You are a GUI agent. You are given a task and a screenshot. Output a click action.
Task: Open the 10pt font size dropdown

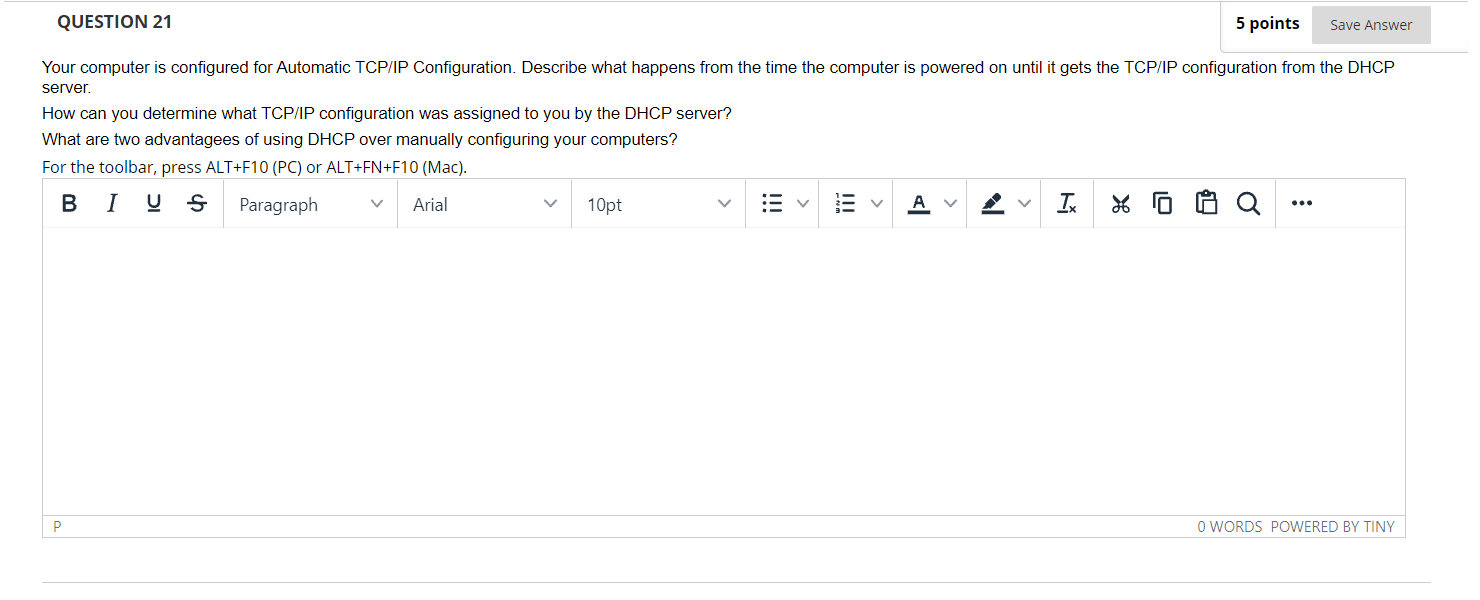point(659,204)
